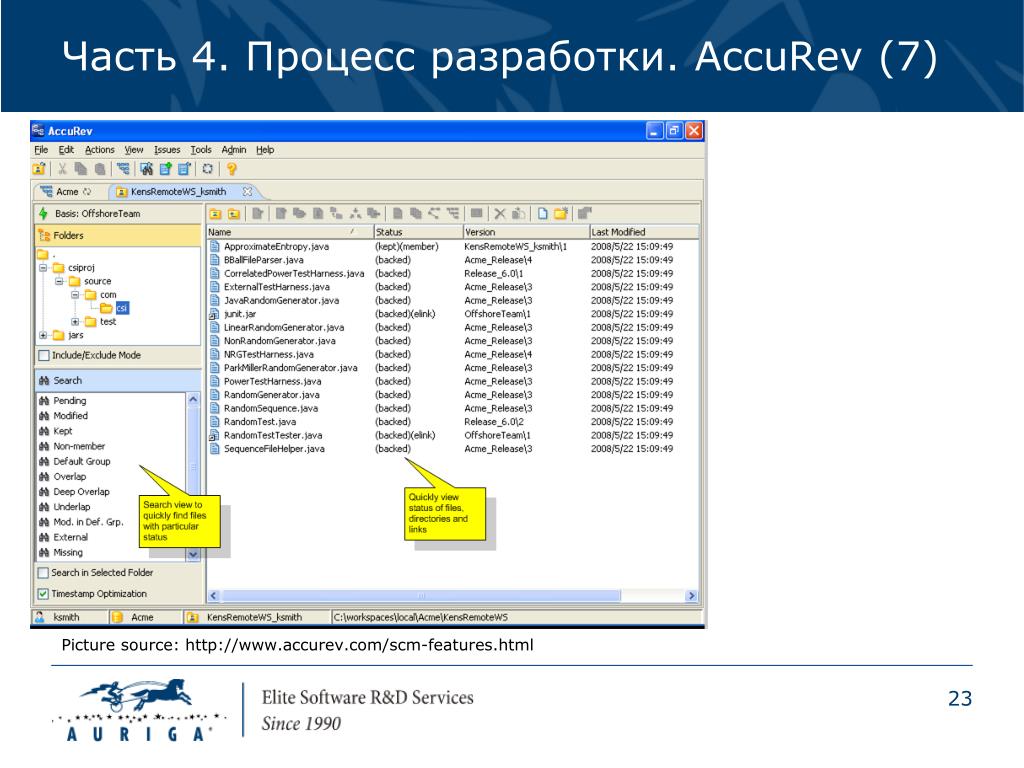Click the last icon in the file toolbar
1024x768 pixels.
pyautogui.click(x=584, y=214)
